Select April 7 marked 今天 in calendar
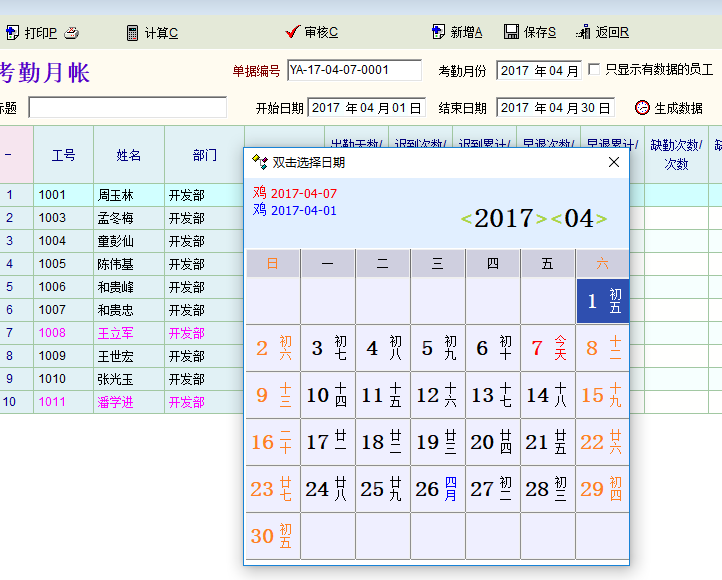The width and height of the screenshot is (722, 580). (547, 348)
